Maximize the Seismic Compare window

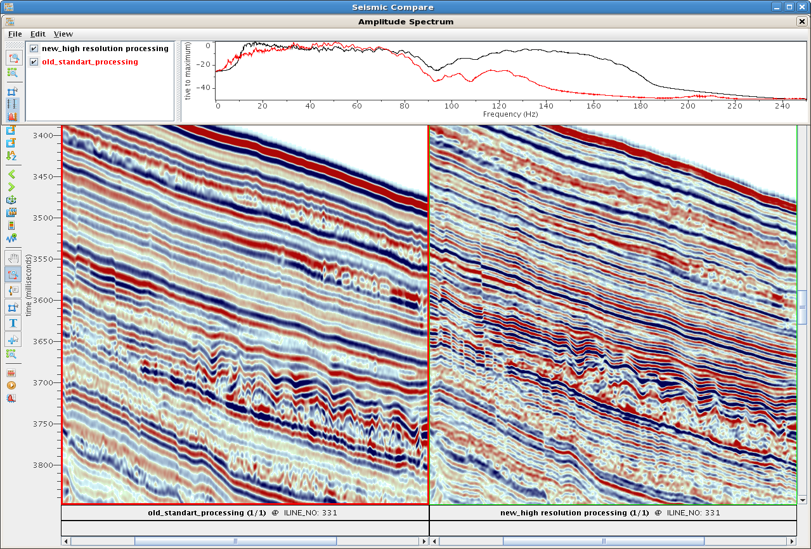(x=789, y=7)
